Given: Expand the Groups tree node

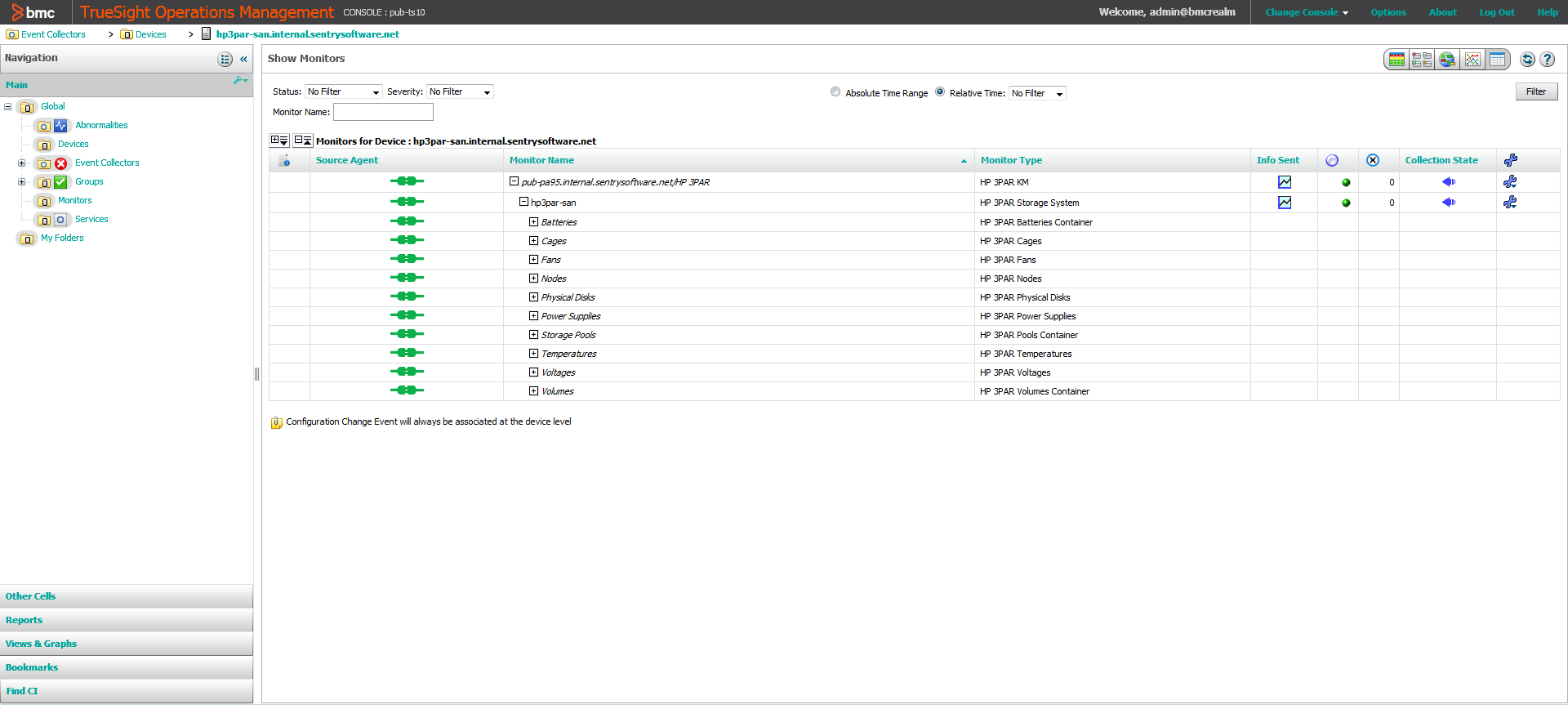Looking at the screenshot, I should (22, 181).
